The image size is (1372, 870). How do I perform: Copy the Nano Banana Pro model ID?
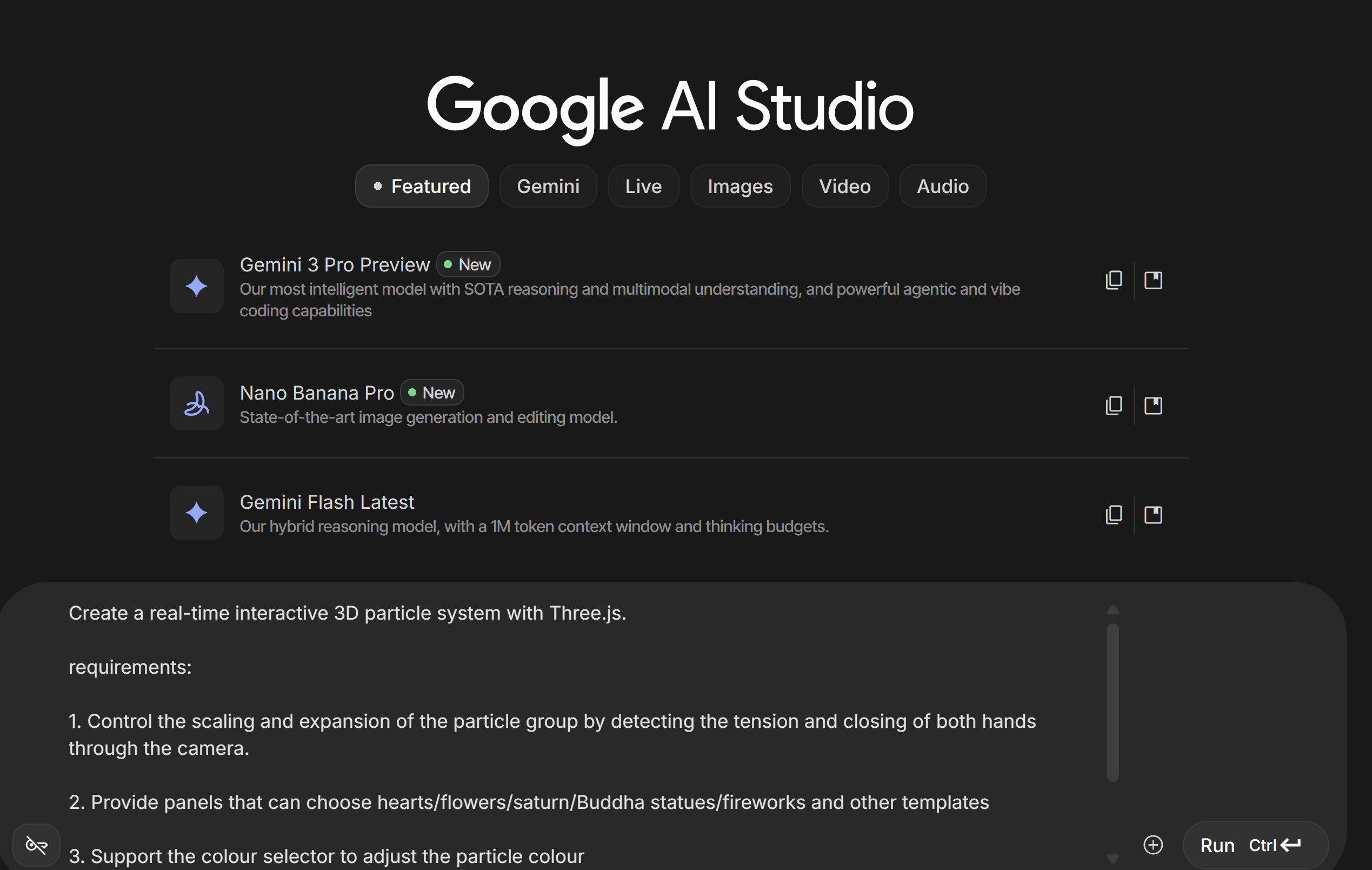(1113, 406)
